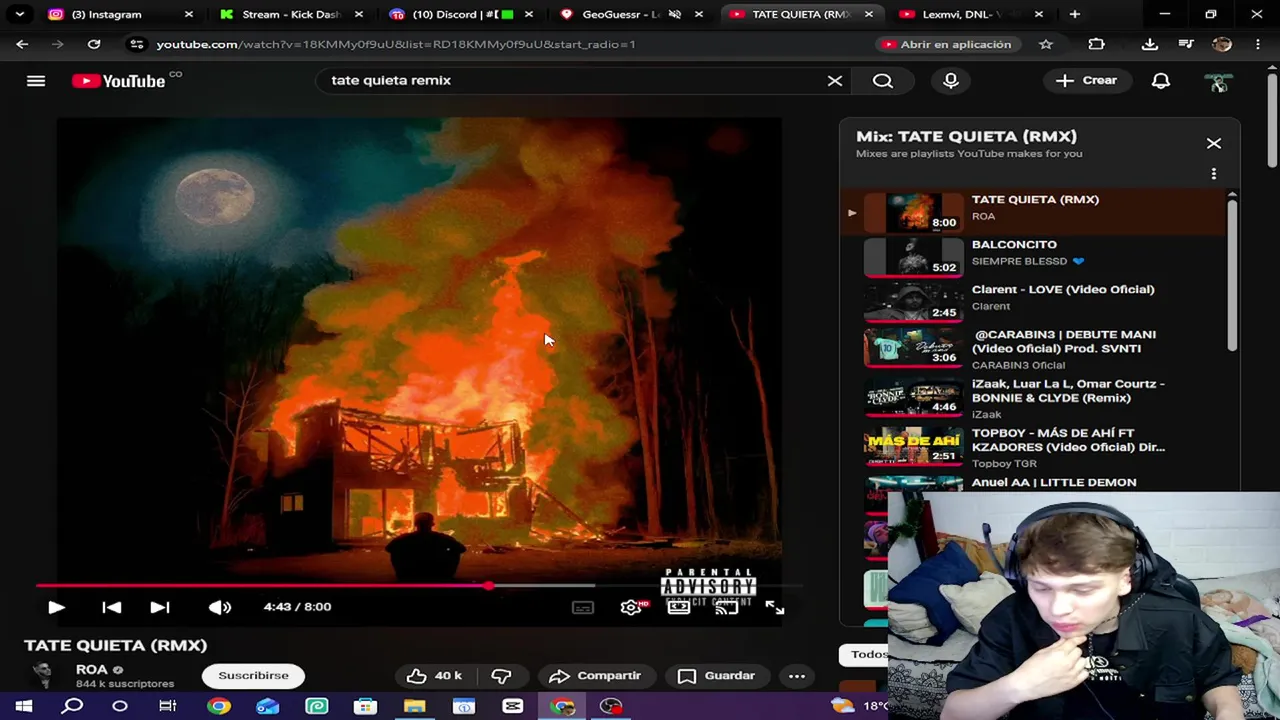This screenshot has height=720, width=1280.
Task: Open the browser extensions puzzle icon
Action: pyautogui.click(x=1097, y=44)
